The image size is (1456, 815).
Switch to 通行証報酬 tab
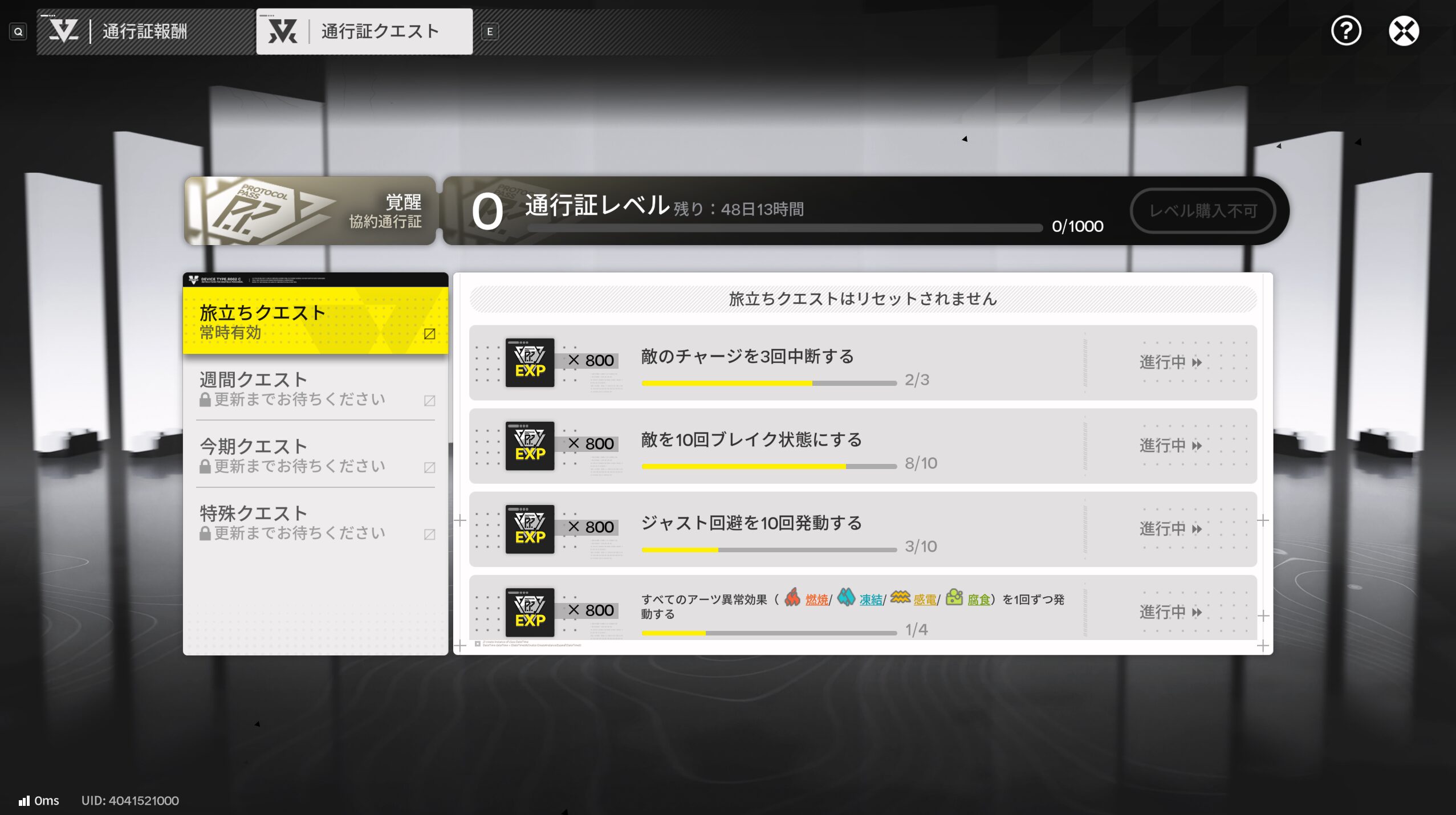[x=145, y=31]
